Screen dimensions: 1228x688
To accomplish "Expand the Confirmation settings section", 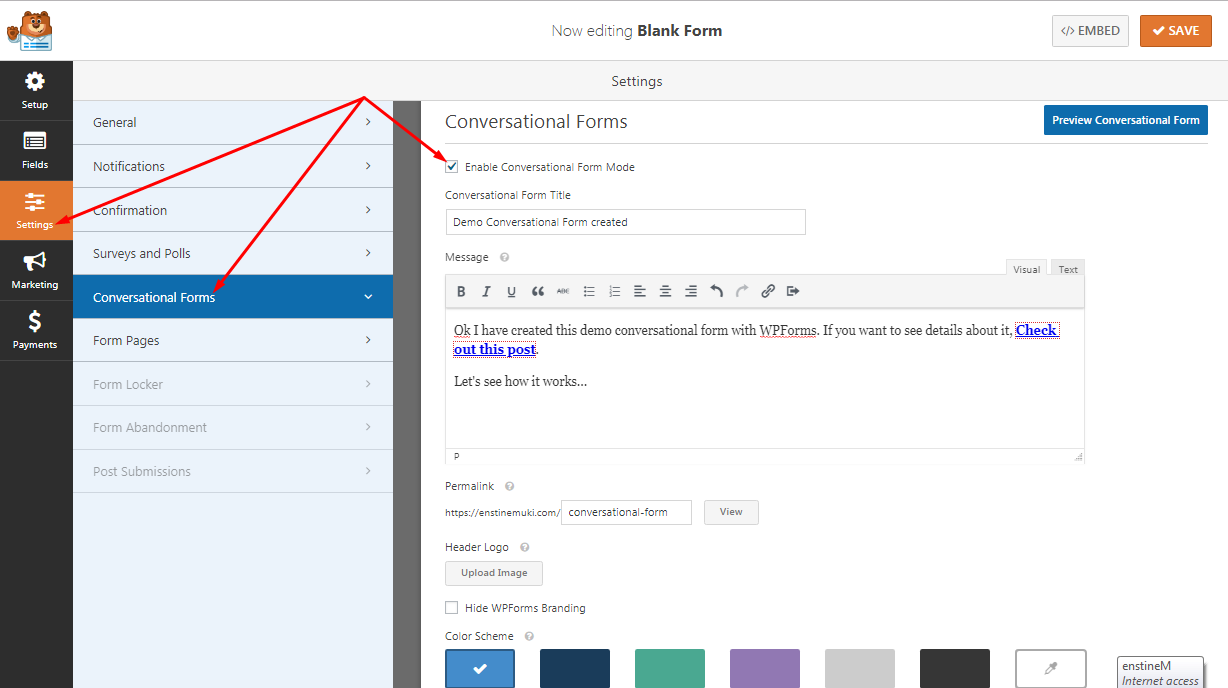I will point(233,210).
